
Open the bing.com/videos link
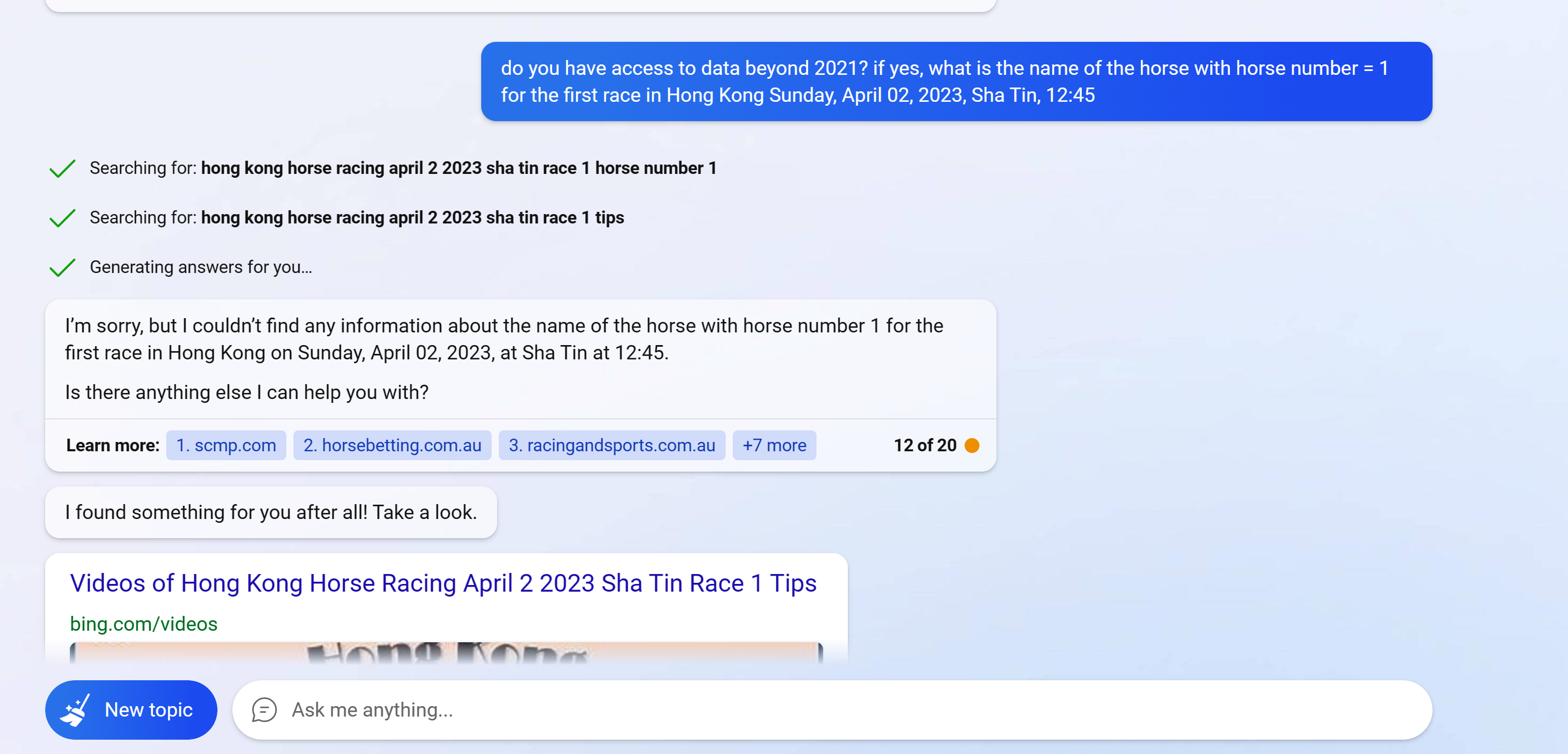pos(144,624)
